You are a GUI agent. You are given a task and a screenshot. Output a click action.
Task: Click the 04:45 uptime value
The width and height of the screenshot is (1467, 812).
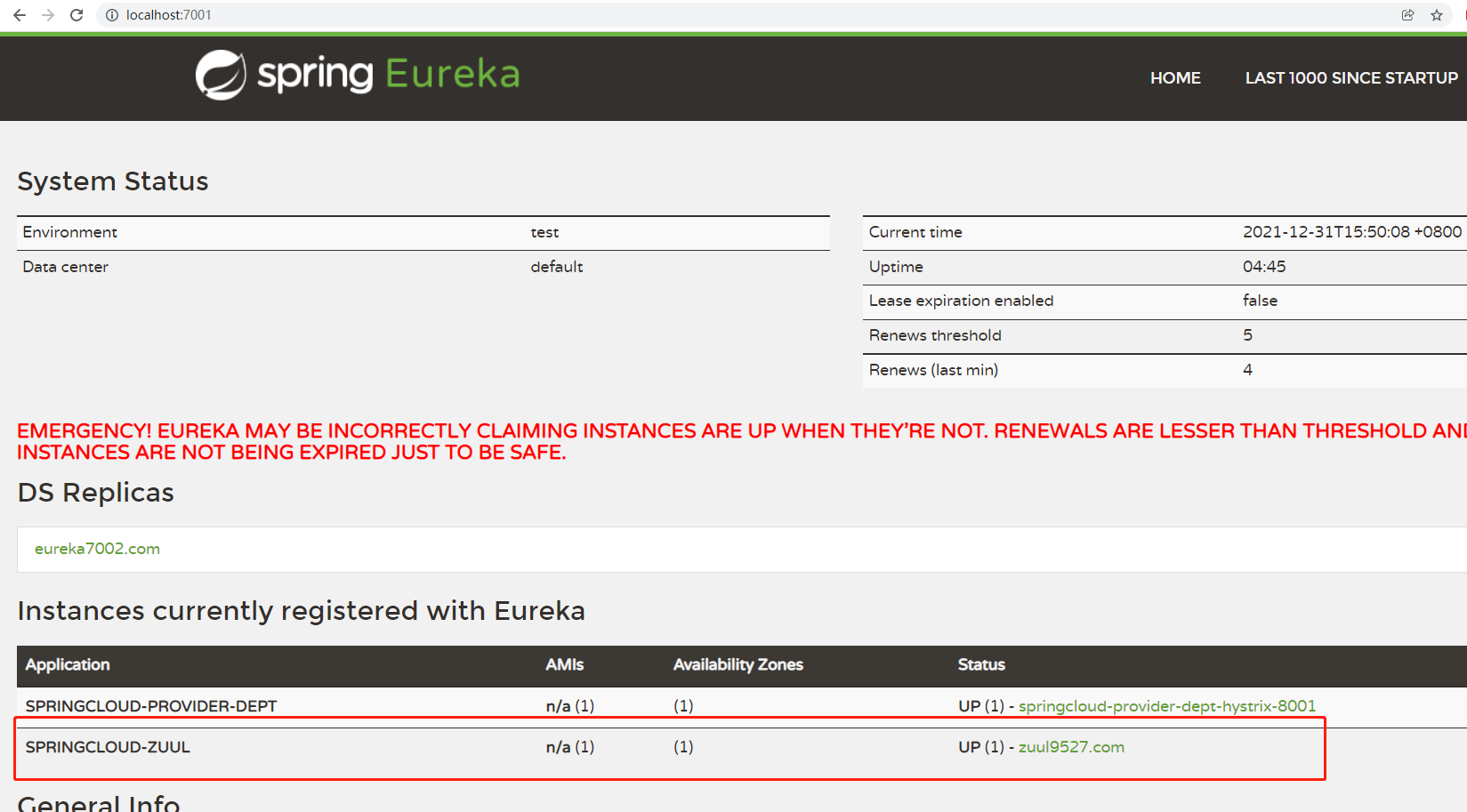tap(1264, 267)
